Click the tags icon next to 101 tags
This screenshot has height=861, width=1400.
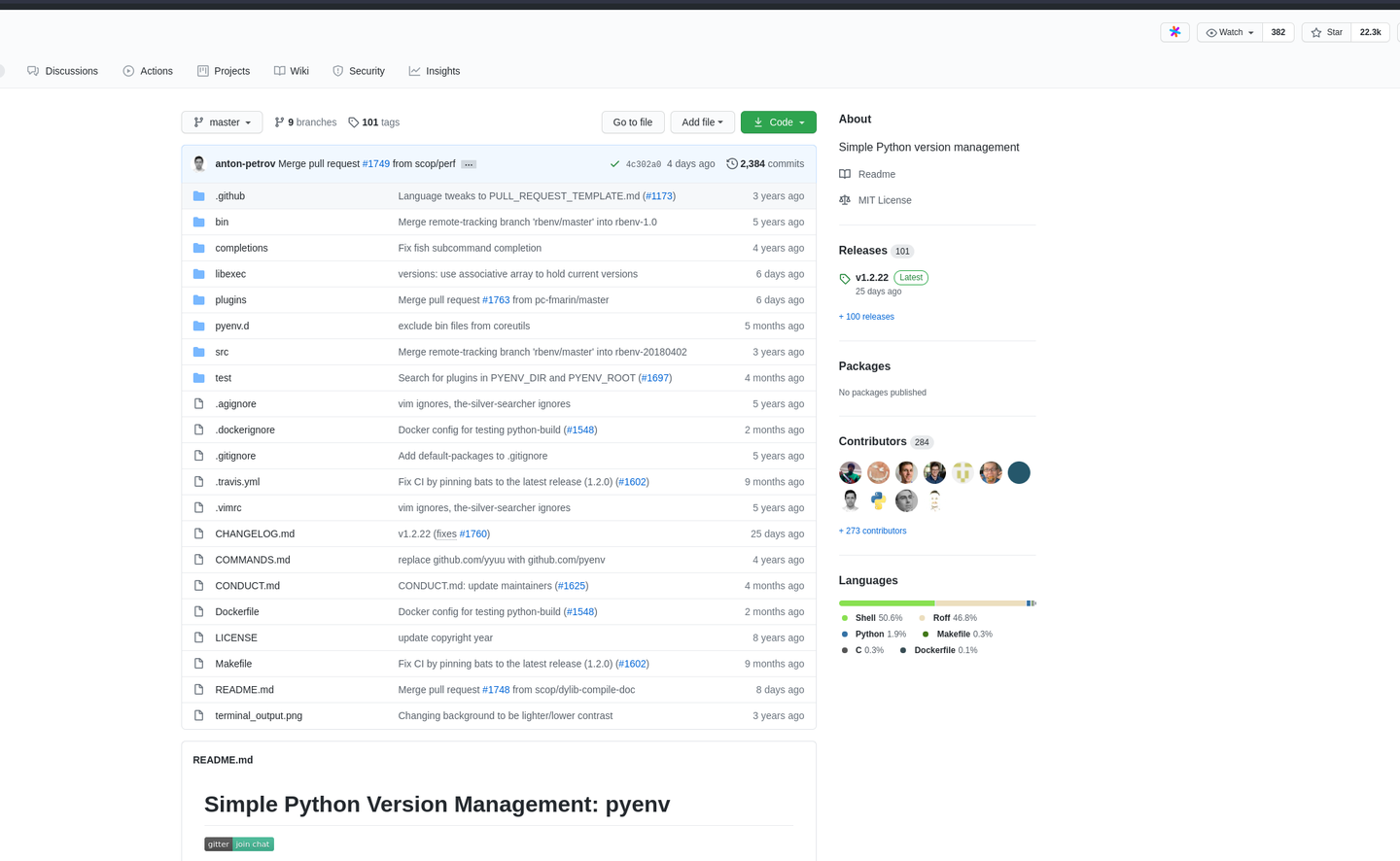pyautogui.click(x=353, y=121)
